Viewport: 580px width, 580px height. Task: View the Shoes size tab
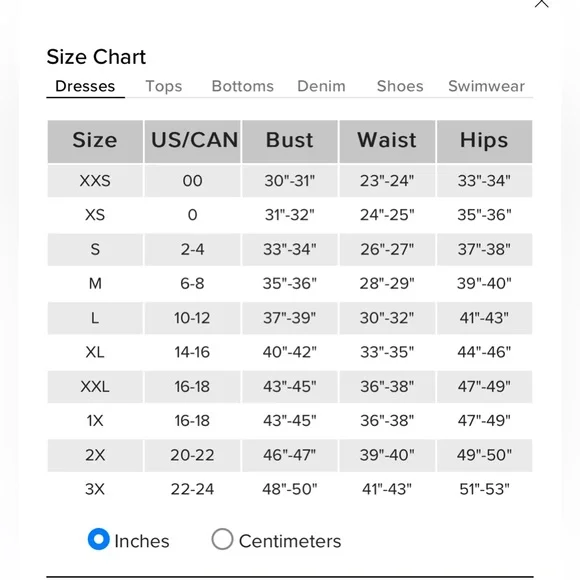(400, 86)
